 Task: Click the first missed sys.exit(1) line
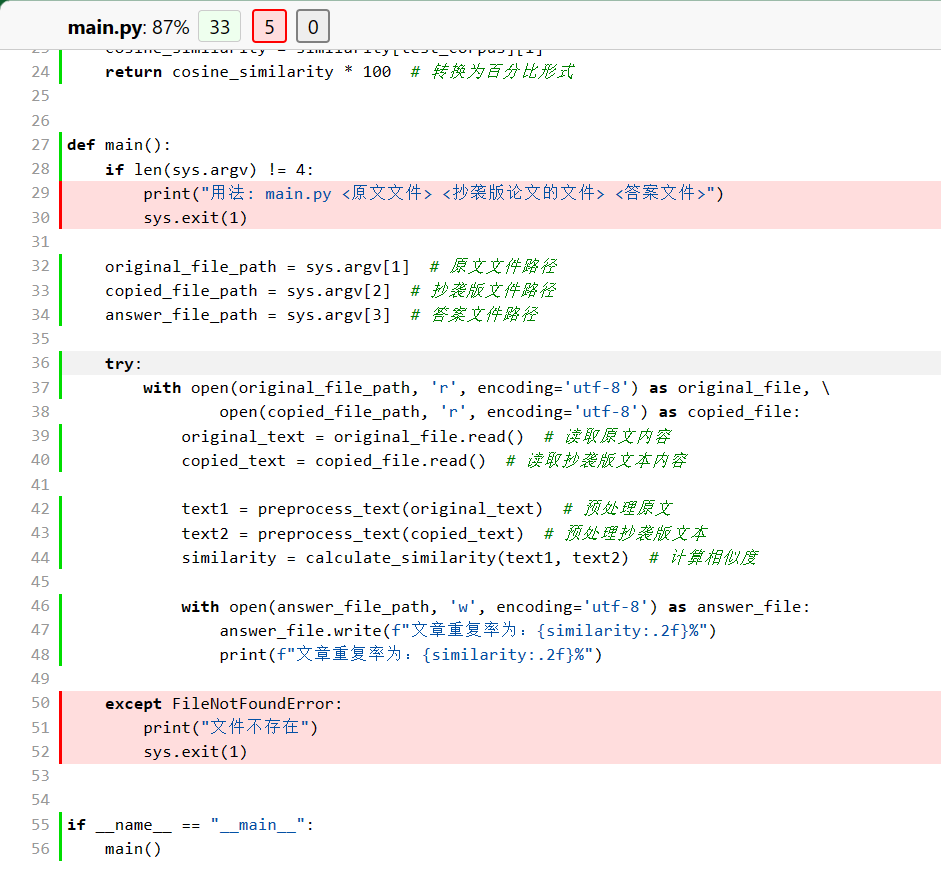(x=195, y=218)
